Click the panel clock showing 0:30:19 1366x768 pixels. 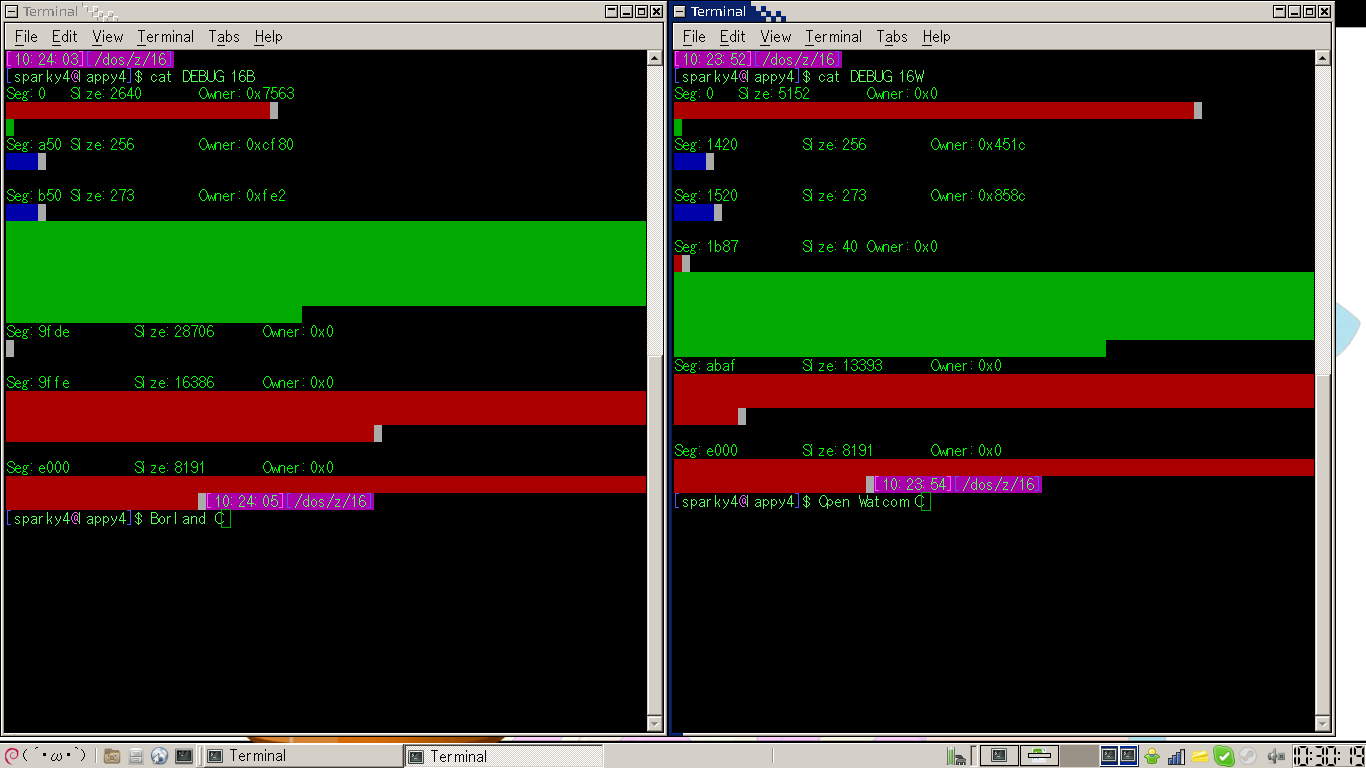pos(1328,756)
